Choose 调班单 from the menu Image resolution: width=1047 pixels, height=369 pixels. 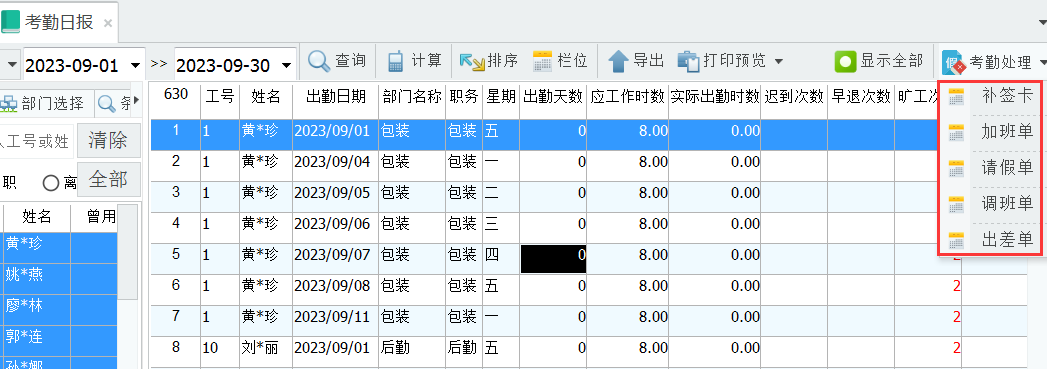pyautogui.click(x=1008, y=203)
